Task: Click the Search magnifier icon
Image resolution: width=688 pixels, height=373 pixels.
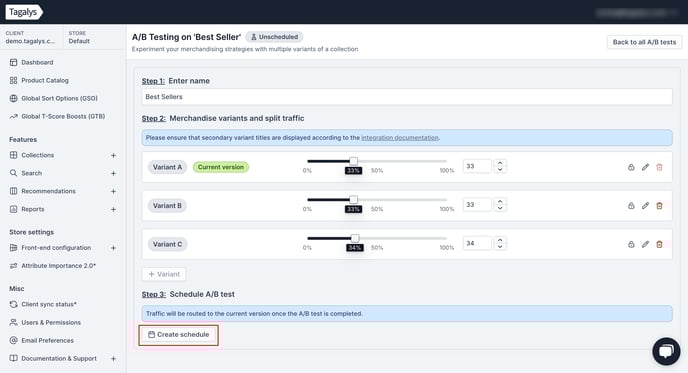Action: pos(14,173)
